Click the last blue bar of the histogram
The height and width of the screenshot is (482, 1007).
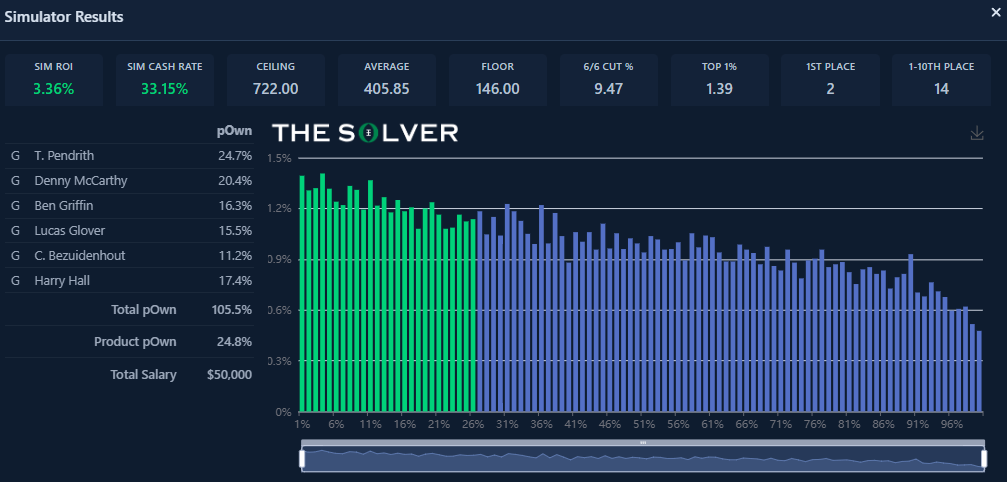click(979, 371)
